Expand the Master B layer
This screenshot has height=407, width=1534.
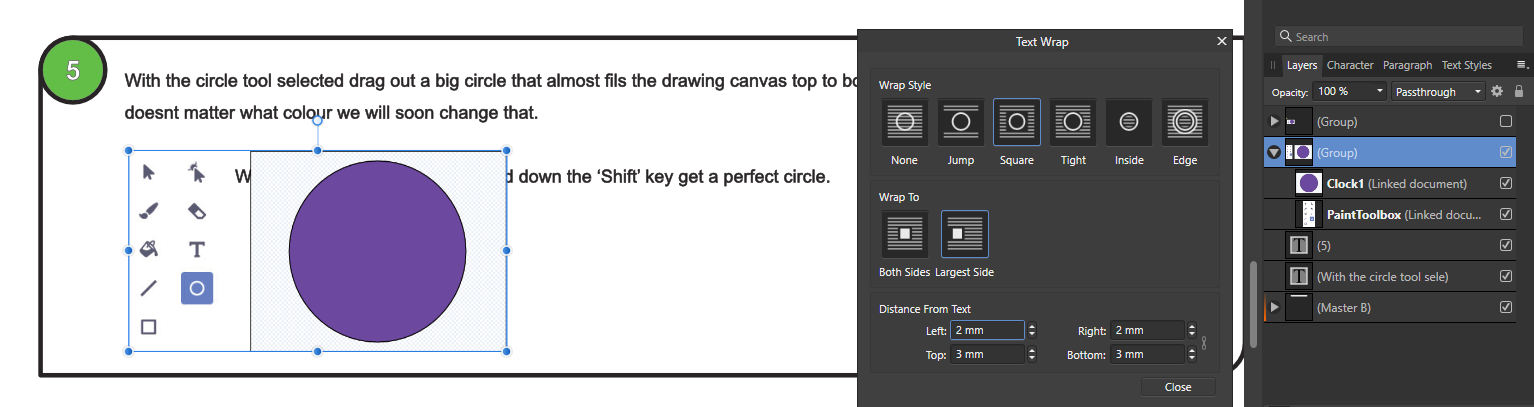pos(1274,307)
